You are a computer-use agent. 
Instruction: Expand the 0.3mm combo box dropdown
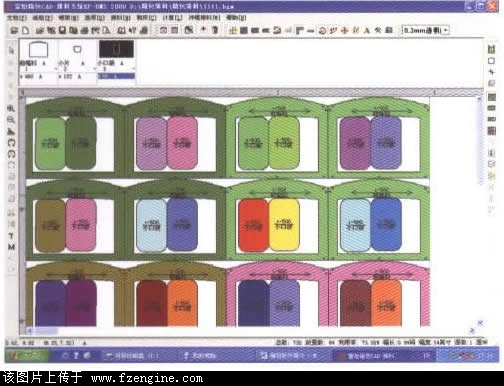(446, 30)
